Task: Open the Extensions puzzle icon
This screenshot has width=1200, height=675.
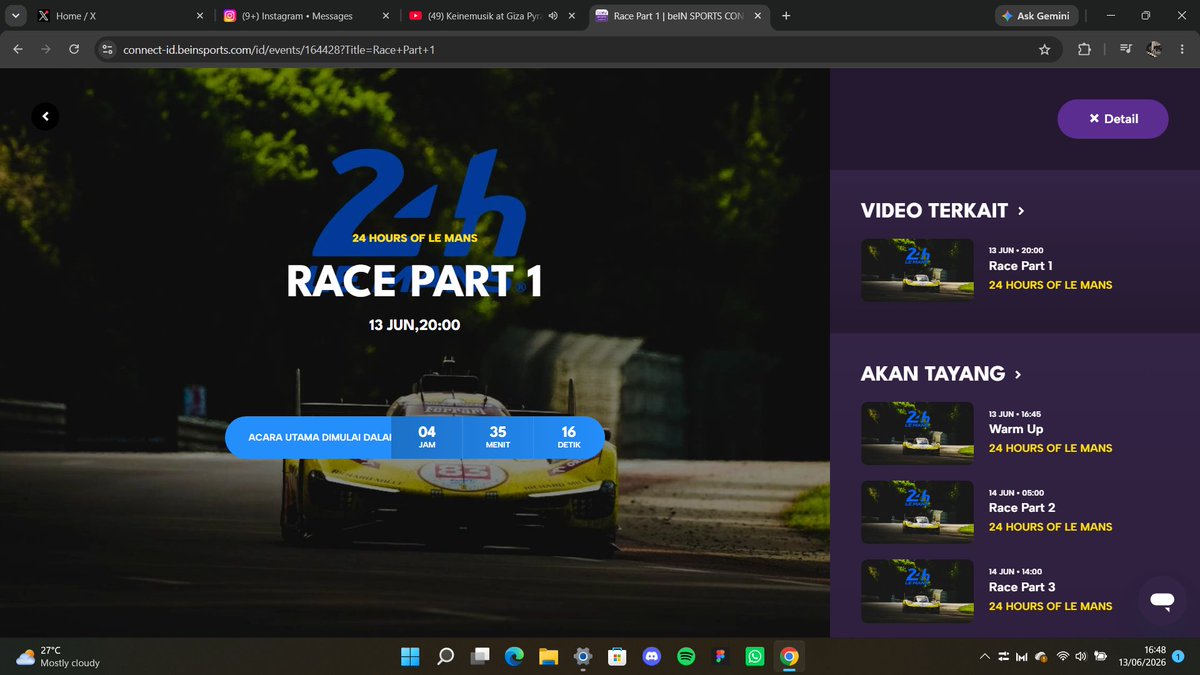Action: click(x=1085, y=49)
